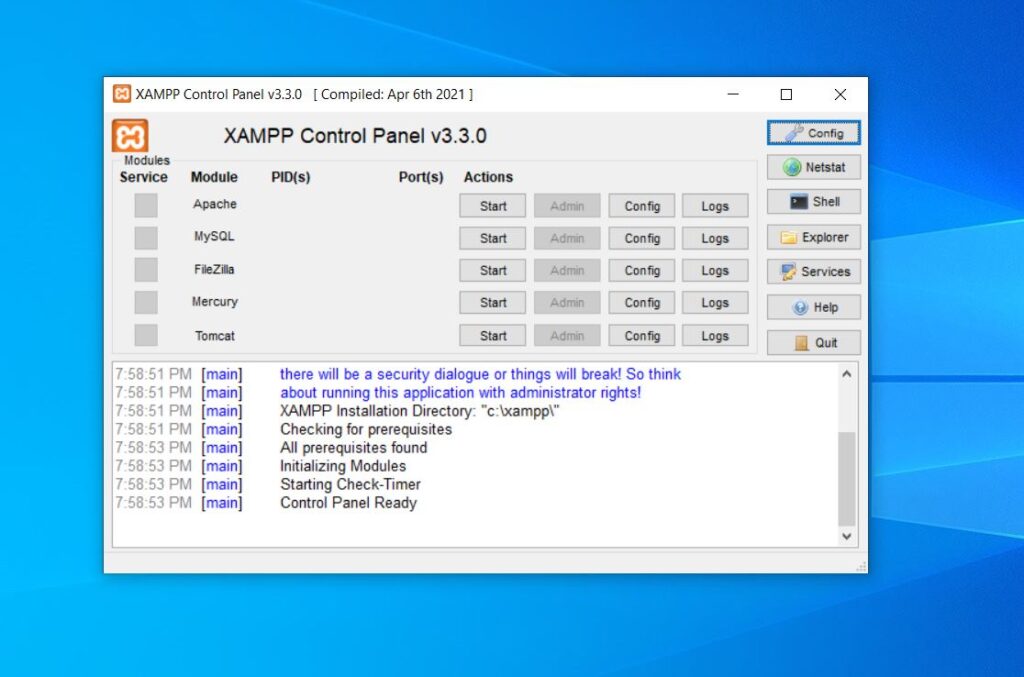Click the Apache module name

tap(214, 204)
